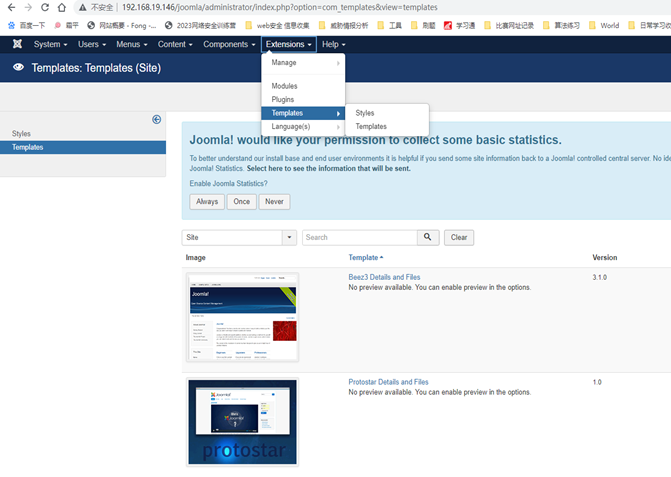Open the 百度一下 bookmark
Screen dimensions: 671x477
pos(27,26)
